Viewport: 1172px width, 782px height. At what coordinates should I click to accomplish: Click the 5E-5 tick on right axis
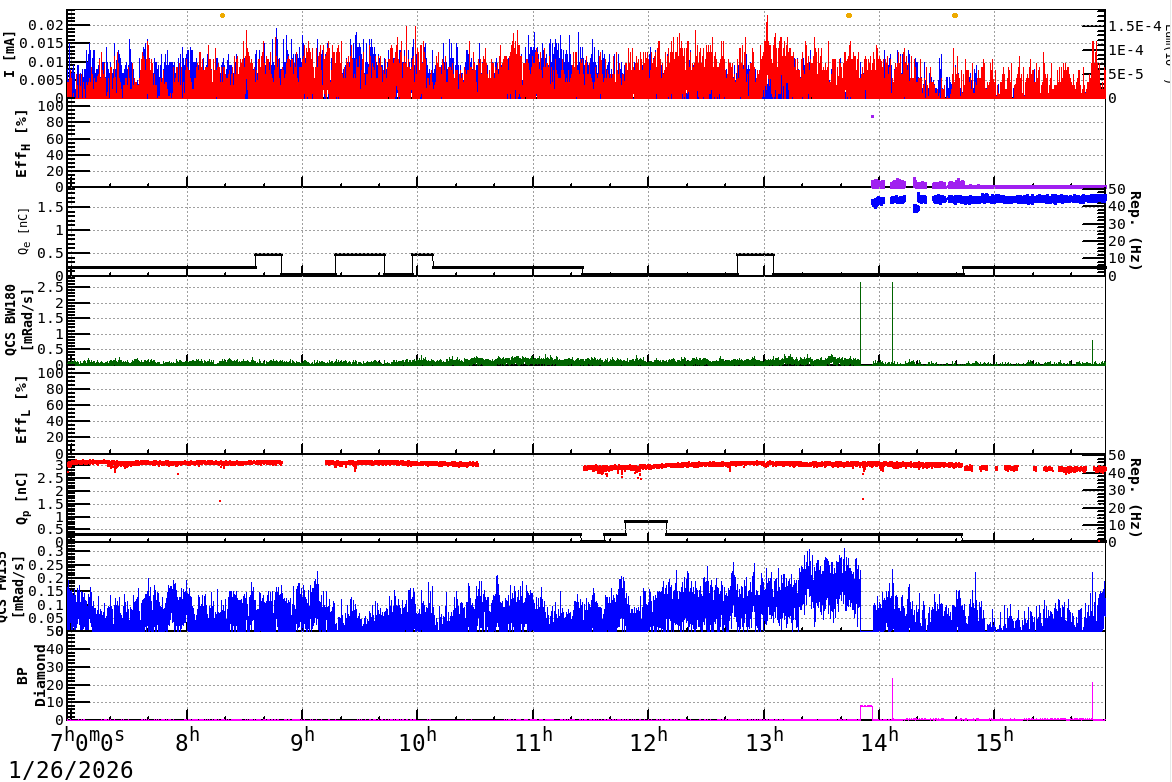tap(1126, 74)
